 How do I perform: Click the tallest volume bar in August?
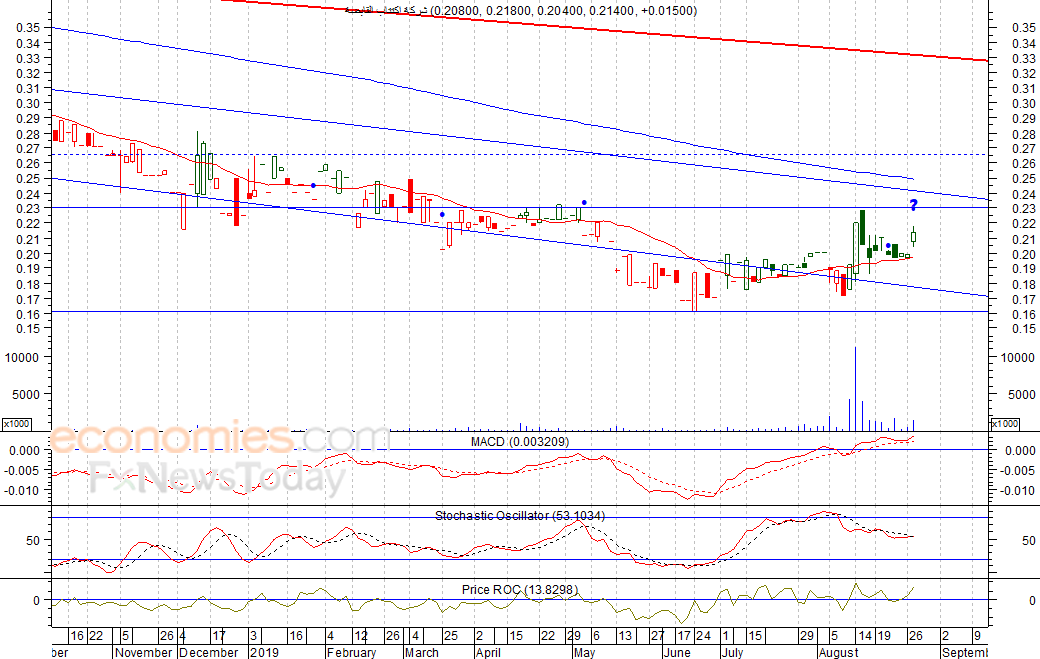pyautogui.click(x=855, y=389)
